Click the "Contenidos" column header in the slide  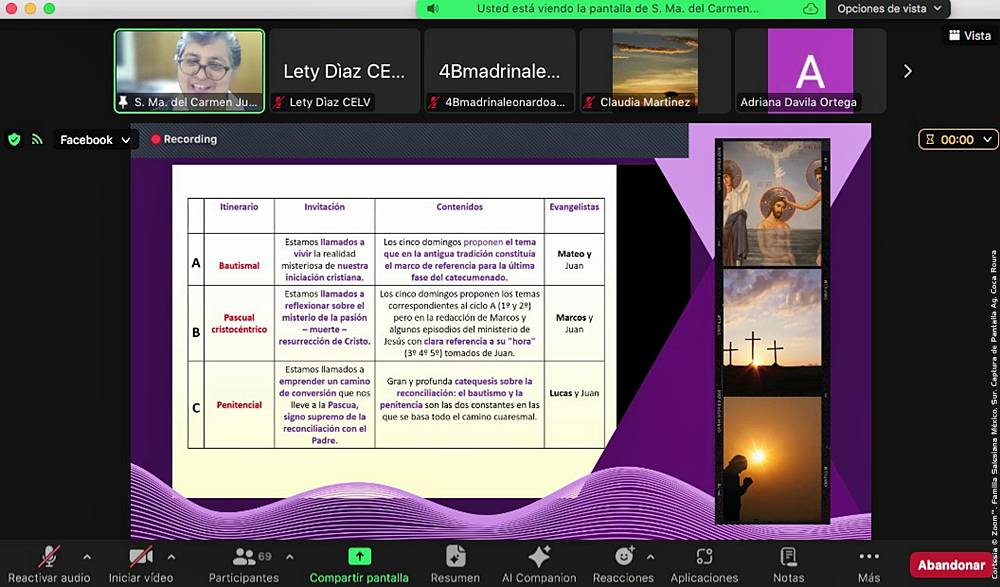coord(459,207)
